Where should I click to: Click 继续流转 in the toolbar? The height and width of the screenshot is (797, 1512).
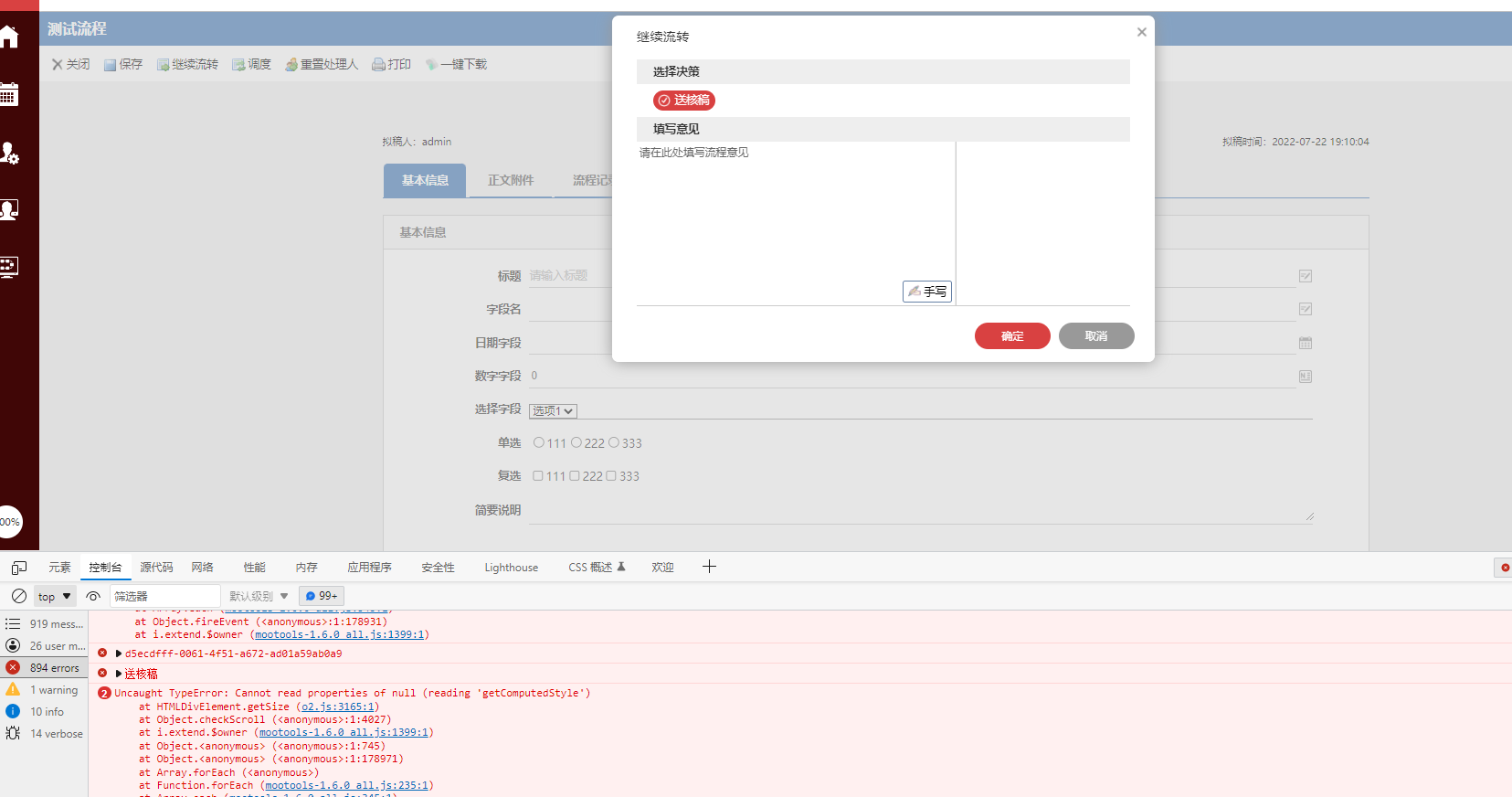187,64
